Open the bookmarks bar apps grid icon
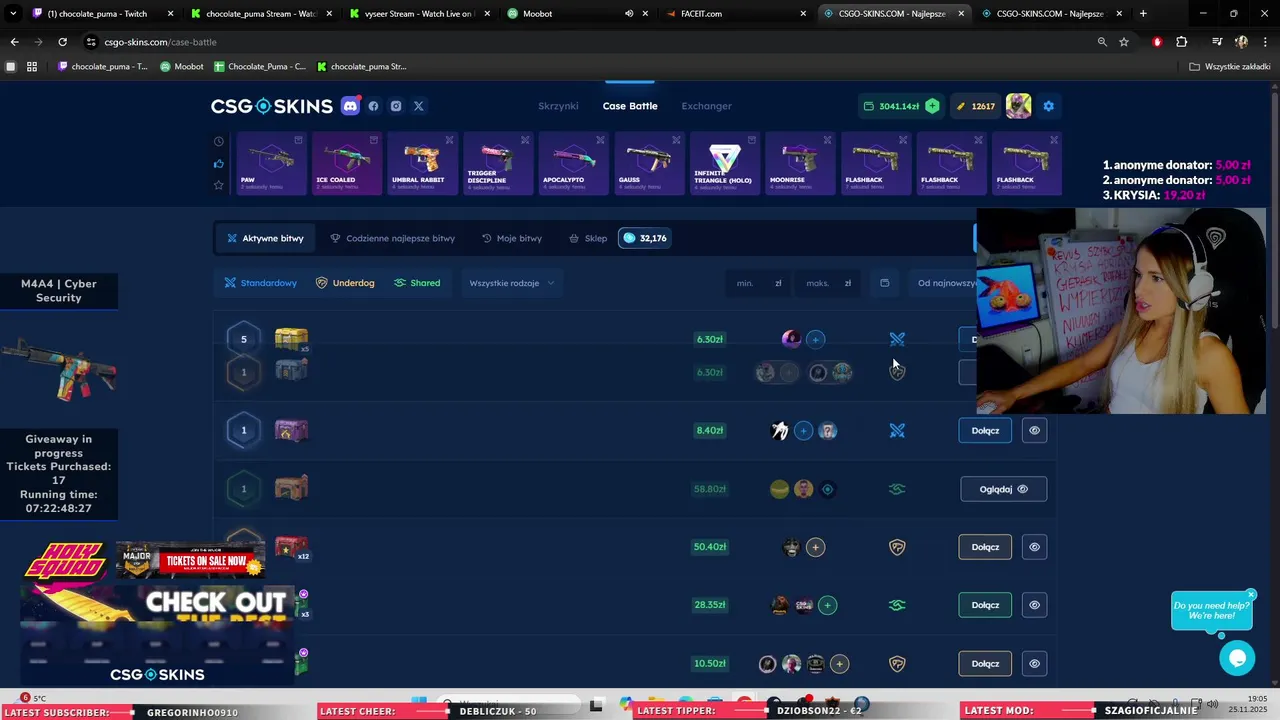This screenshot has width=1280, height=720. click(x=32, y=67)
